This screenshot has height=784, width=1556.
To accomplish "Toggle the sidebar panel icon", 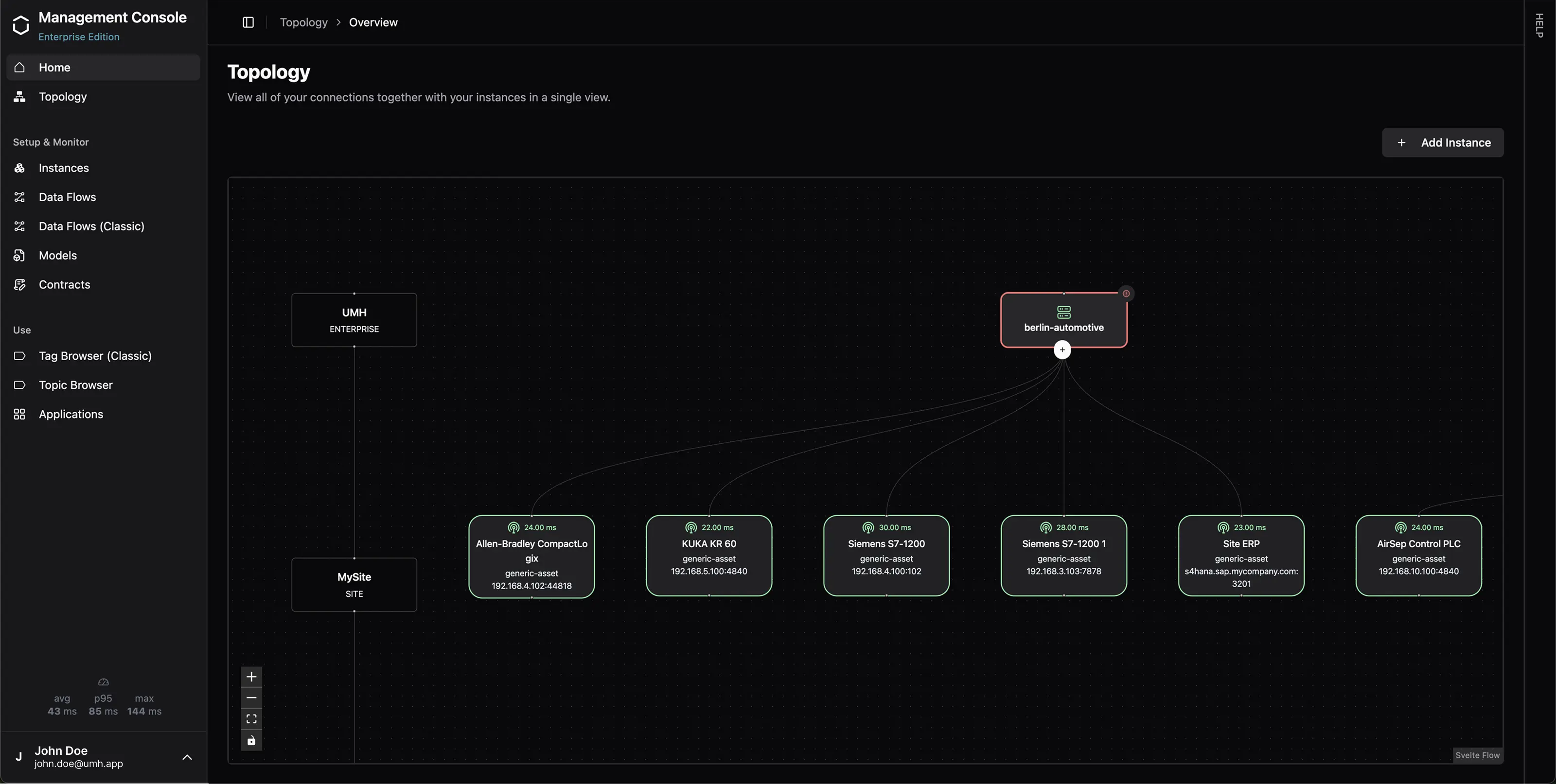I will point(248,22).
